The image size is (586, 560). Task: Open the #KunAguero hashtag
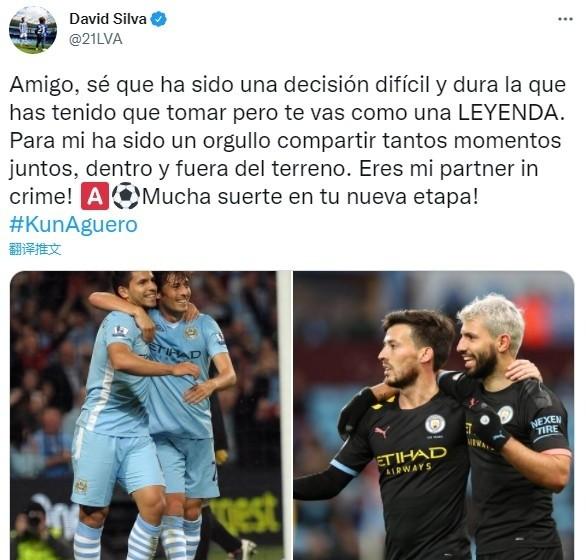(74, 224)
